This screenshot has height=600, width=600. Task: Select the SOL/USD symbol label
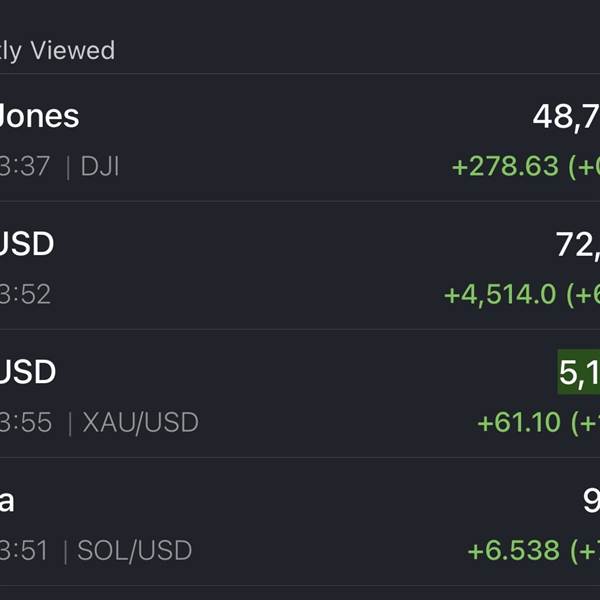pos(135,550)
